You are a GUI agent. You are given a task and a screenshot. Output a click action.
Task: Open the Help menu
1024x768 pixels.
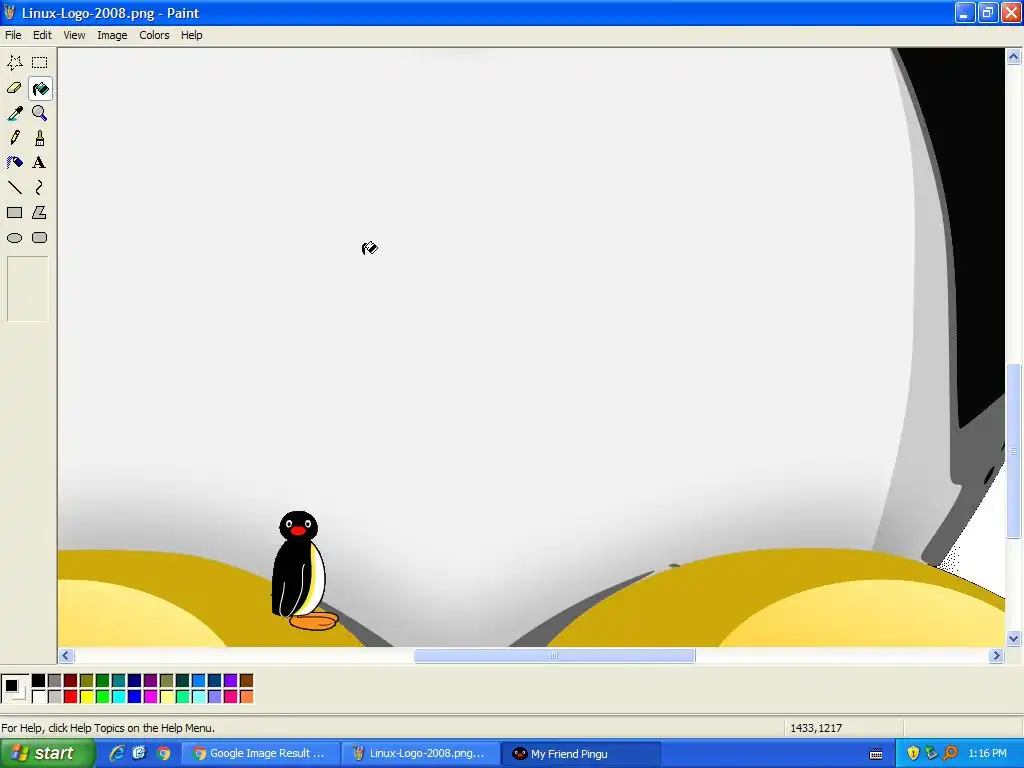click(x=191, y=35)
